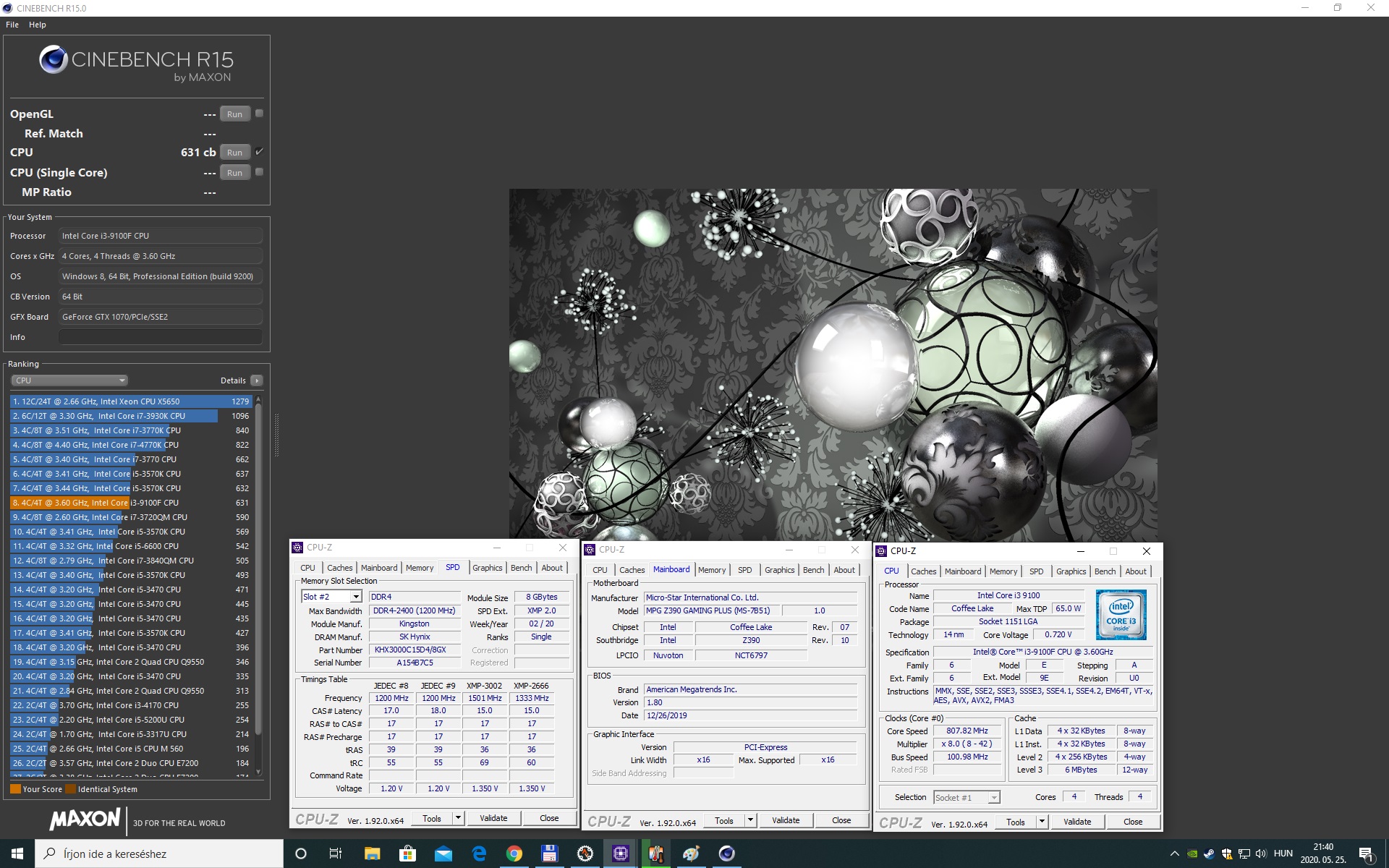Open the floppy-disk app in taskbar
1389x868 pixels.
point(550,854)
